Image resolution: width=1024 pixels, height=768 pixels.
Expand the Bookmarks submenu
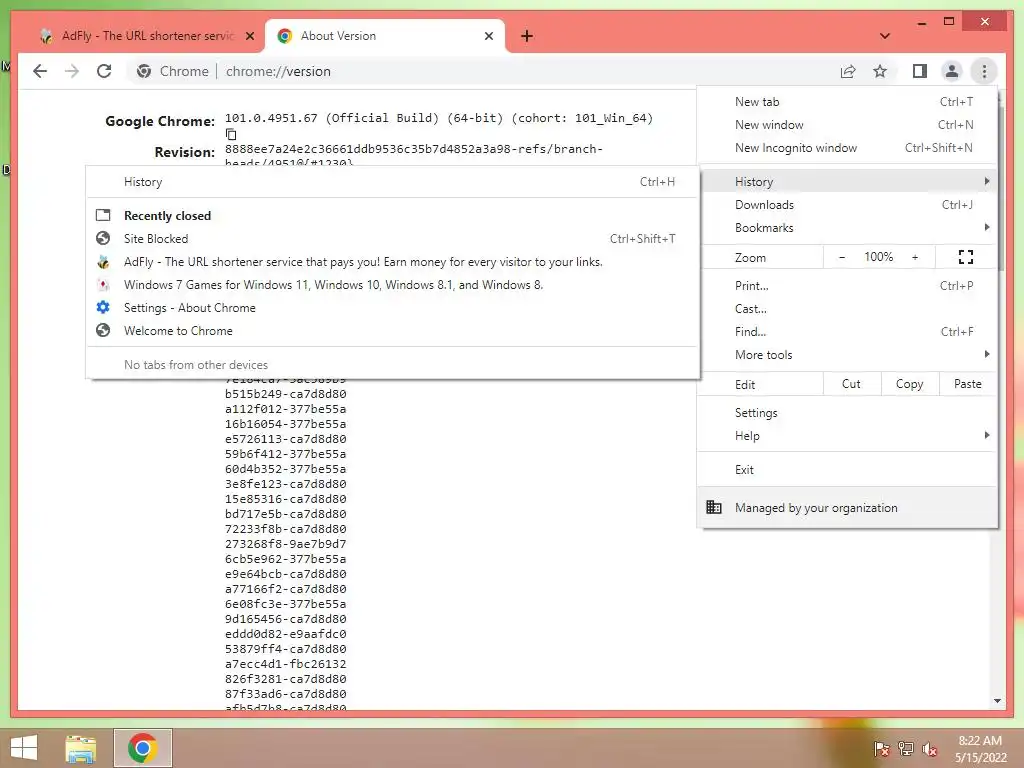847,227
